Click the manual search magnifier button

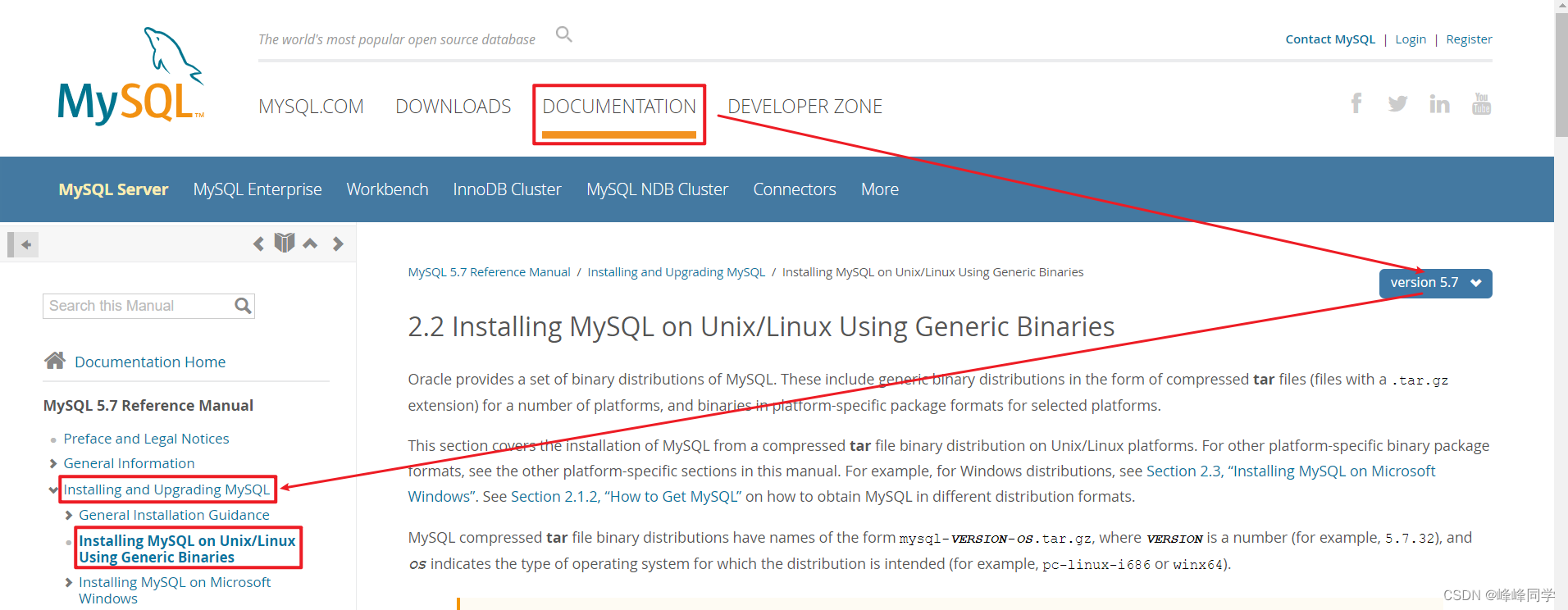point(243,306)
